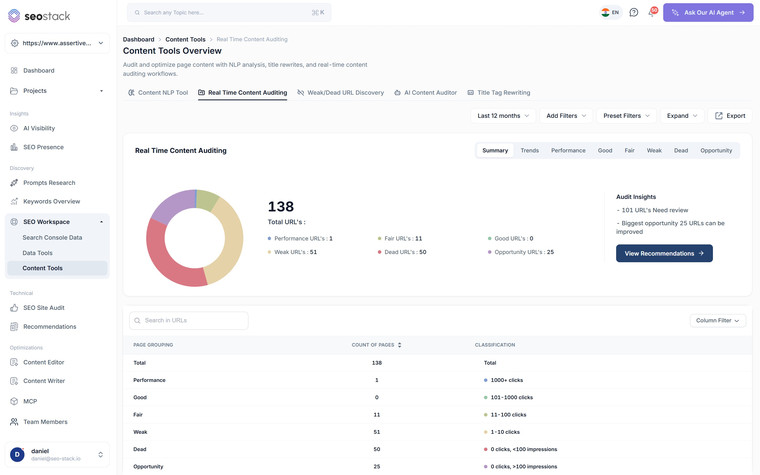Open the Dashboard sidebar icon
The height and width of the screenshot is (475, 760).
coord(14,71)
